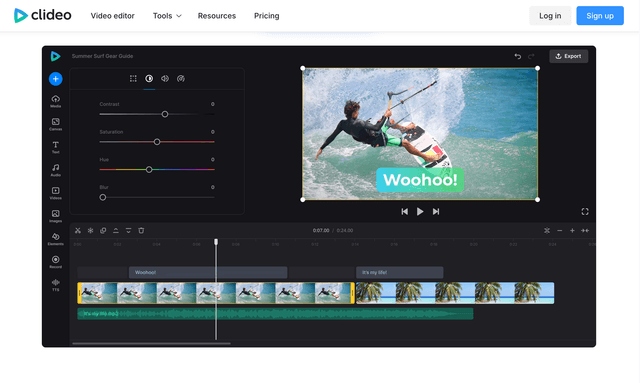Image resolution: width=640 pixels, height=383 pixels.
Task: Open the Audio section in sidebar
Action: tap(56, 170)
